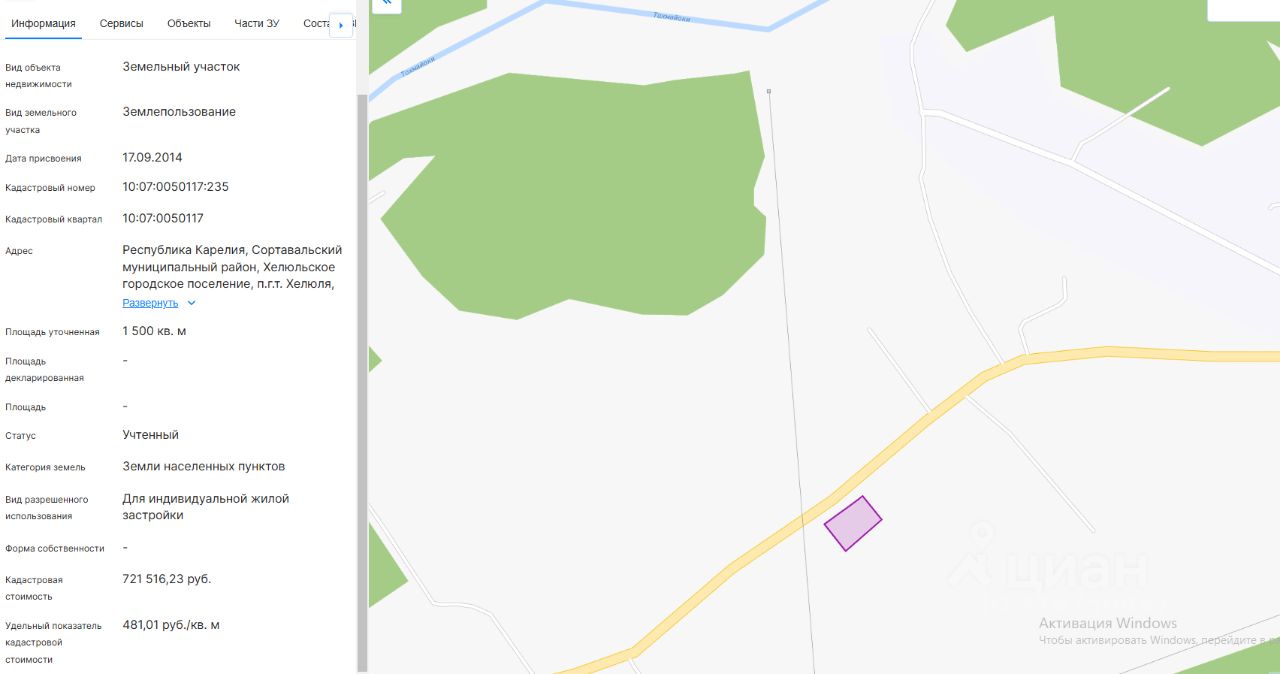
Task: Expand the address via Развернуть link
Action: (150, 303)
